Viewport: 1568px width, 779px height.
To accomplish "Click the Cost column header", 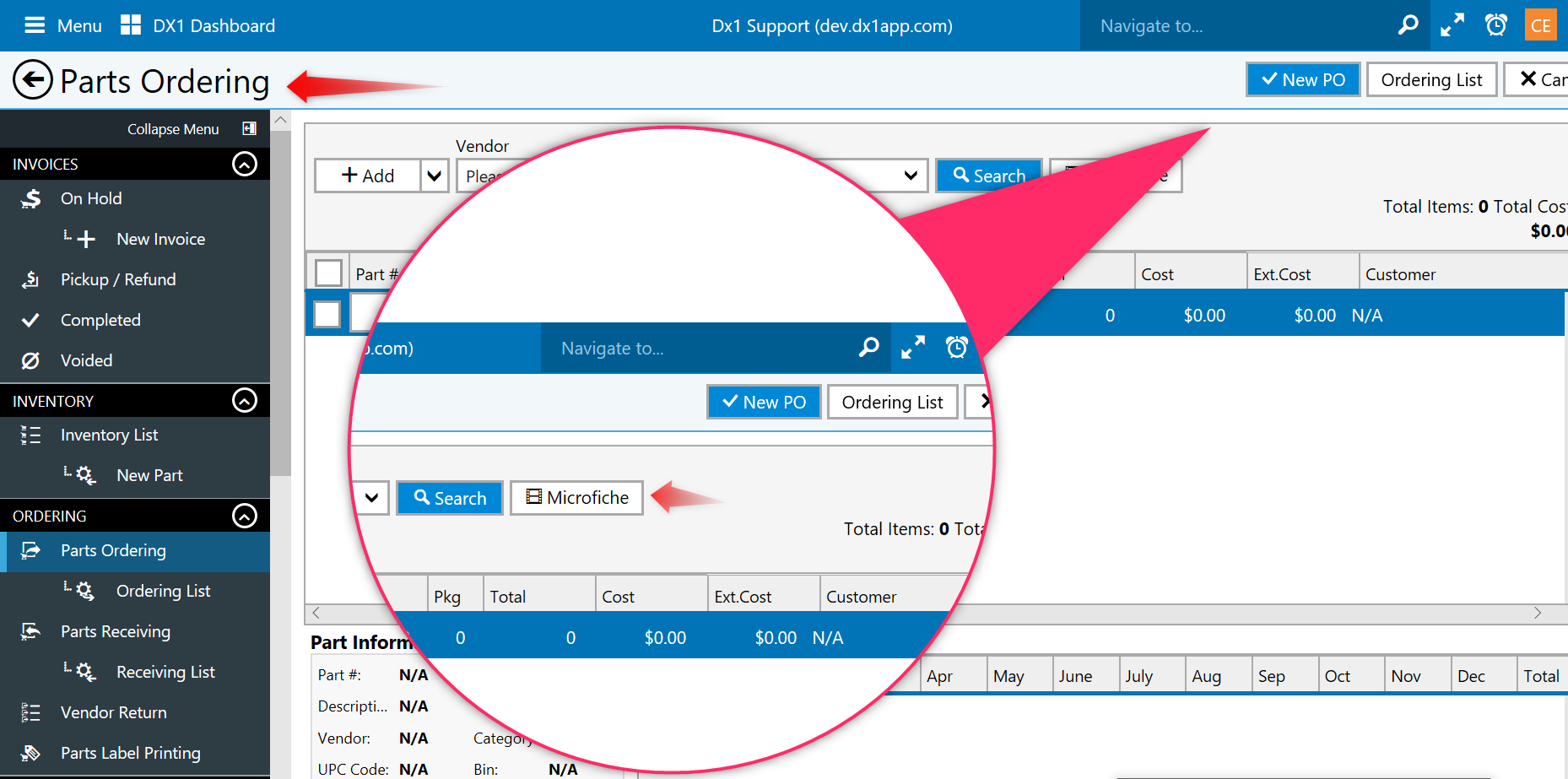I will click(x=1190, y=273).
